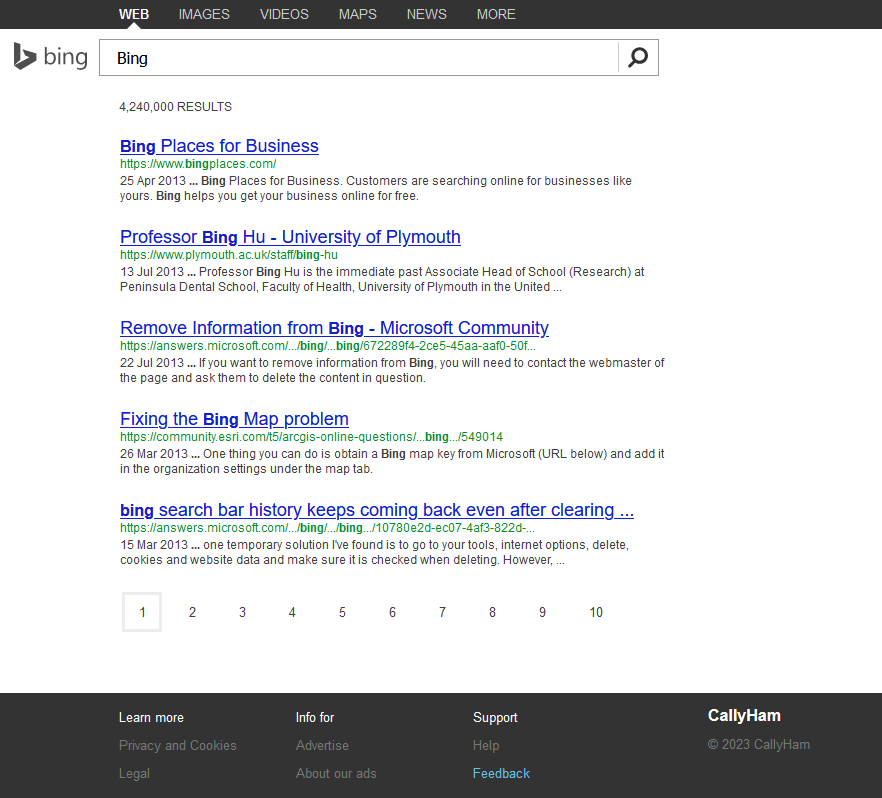Jump to results page 5
Image resolution: width=882 pixels, height=798 pixels.
(x=342, y=612)
